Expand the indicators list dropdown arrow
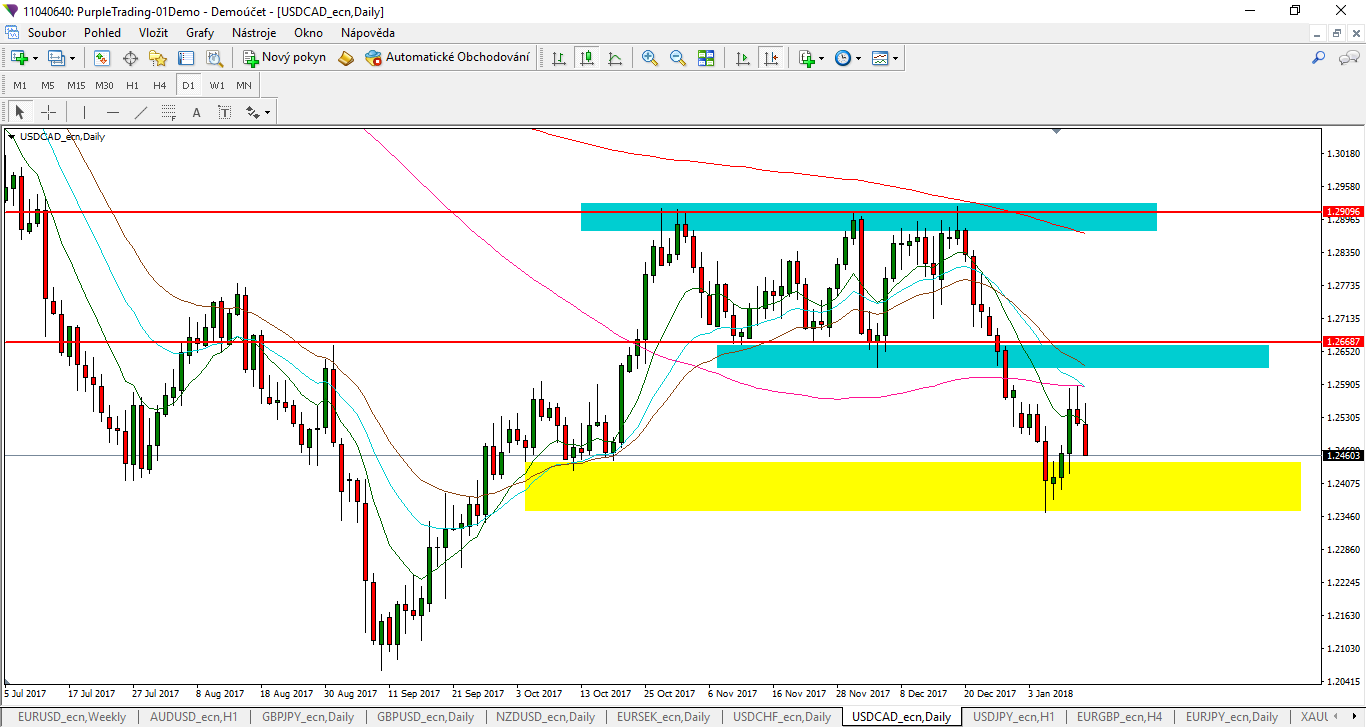The width and height of the screenshot is (1366, 728). [822, 58]
